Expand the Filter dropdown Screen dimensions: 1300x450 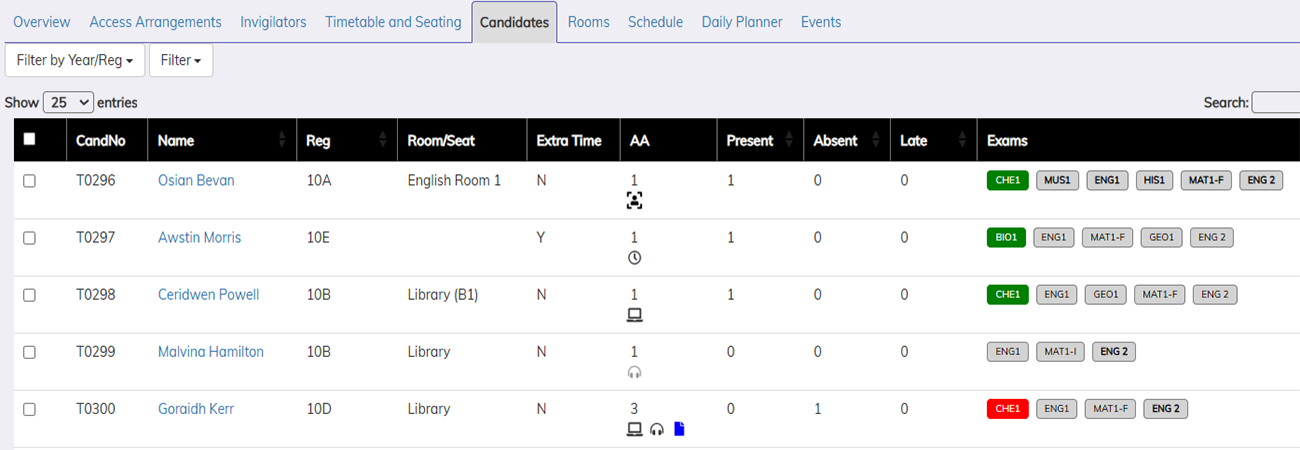[x=180, y=60]
